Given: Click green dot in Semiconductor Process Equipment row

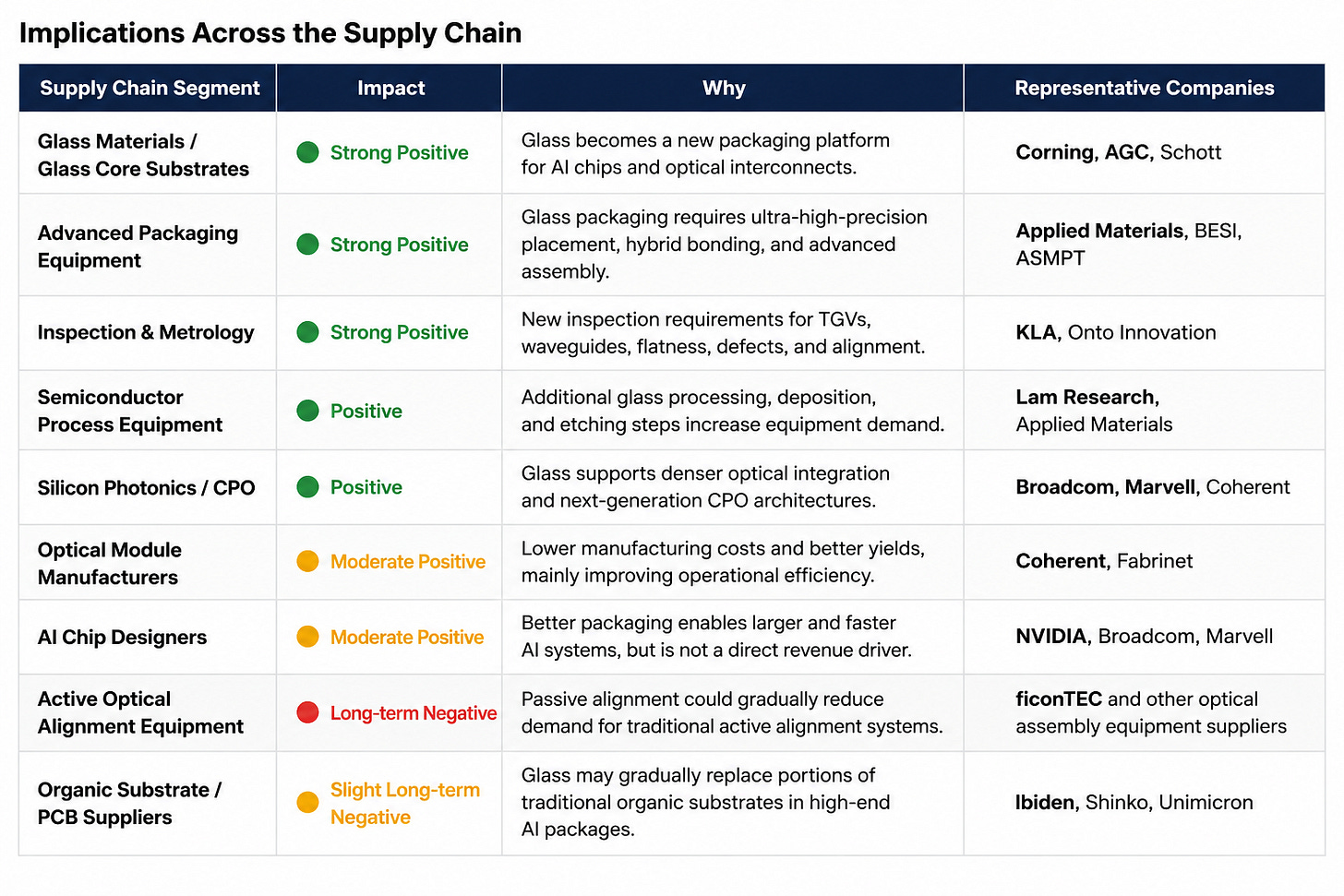Looking at the screenshot, I should point(308,411).
